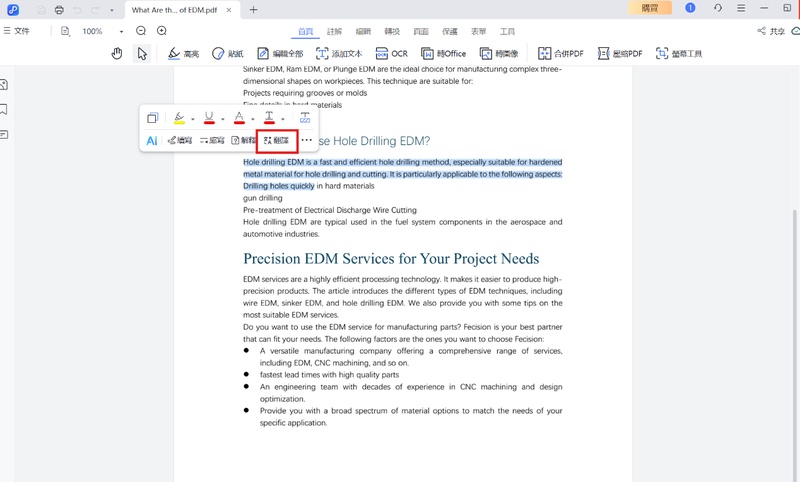The image size is (800, 482).
Task: Open the 文件 file menu
Action: click(16, 31)
